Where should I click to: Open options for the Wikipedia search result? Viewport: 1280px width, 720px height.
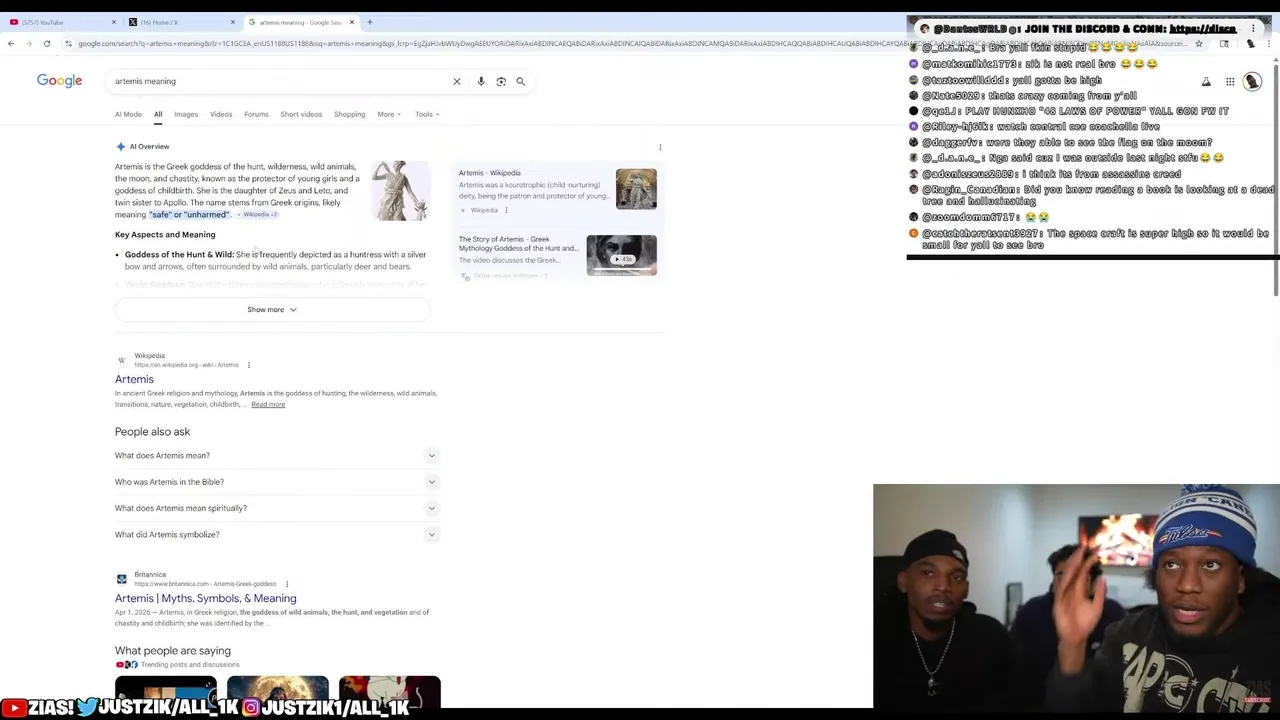[x=249, y=365]
